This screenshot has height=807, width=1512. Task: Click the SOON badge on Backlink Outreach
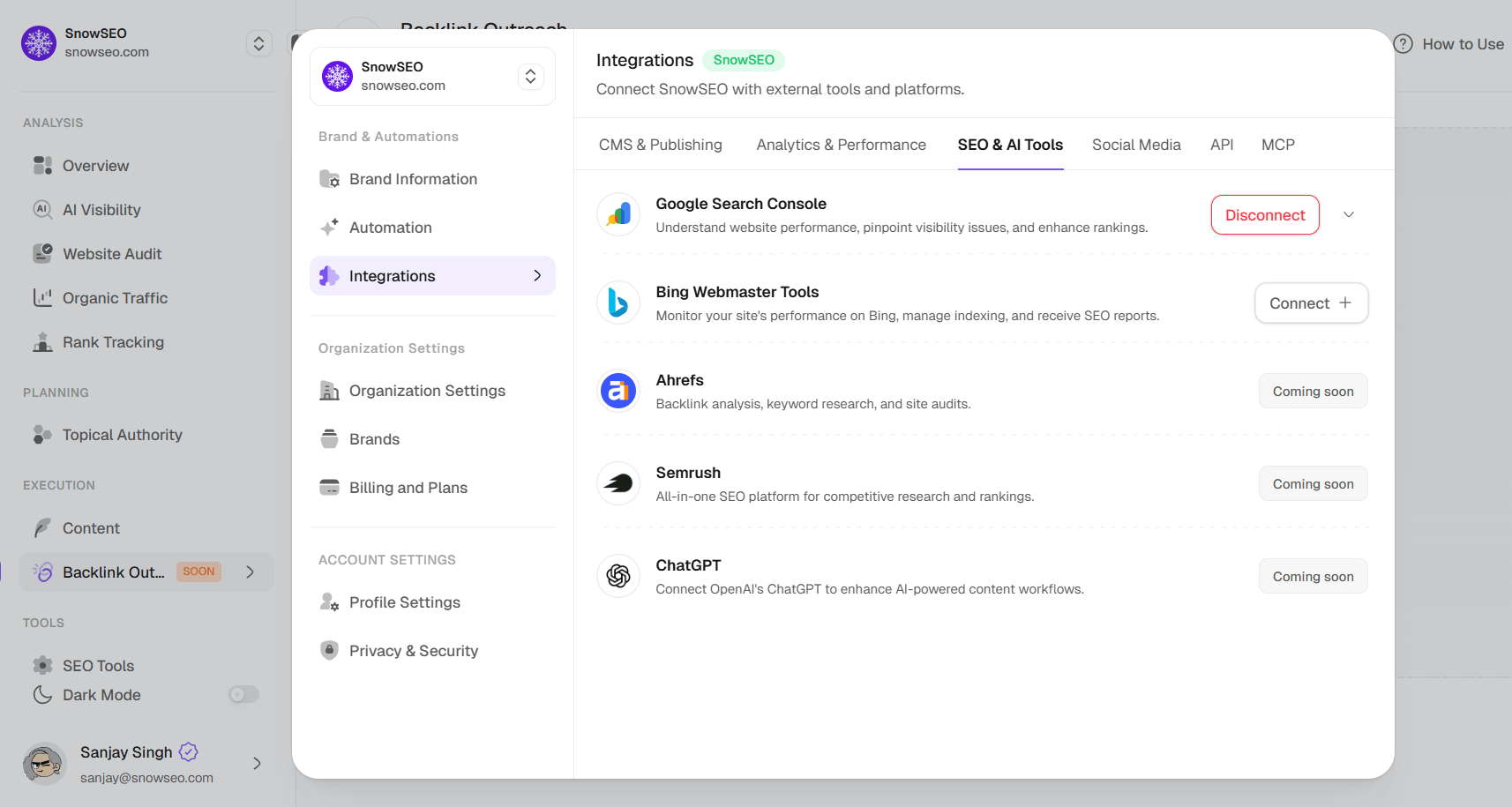(x=198, y=572)
